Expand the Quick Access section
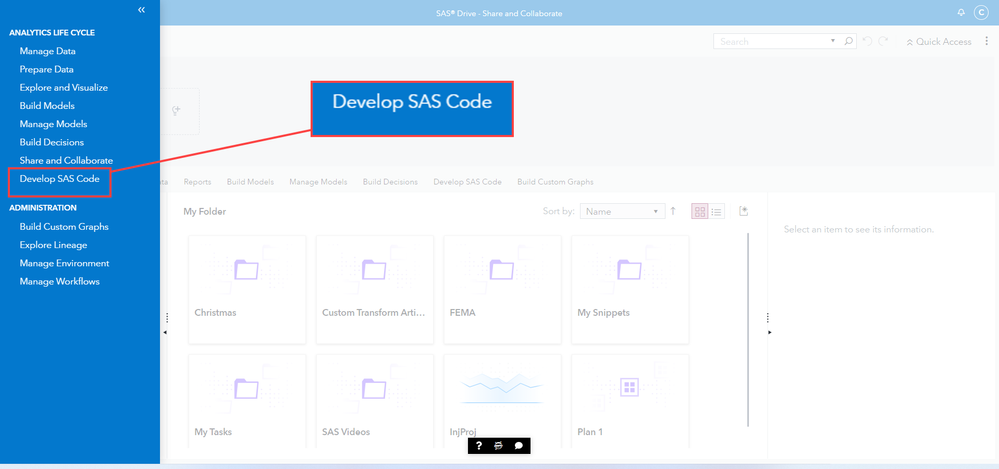This screenshot has width=999, height=469. point(939,41)
